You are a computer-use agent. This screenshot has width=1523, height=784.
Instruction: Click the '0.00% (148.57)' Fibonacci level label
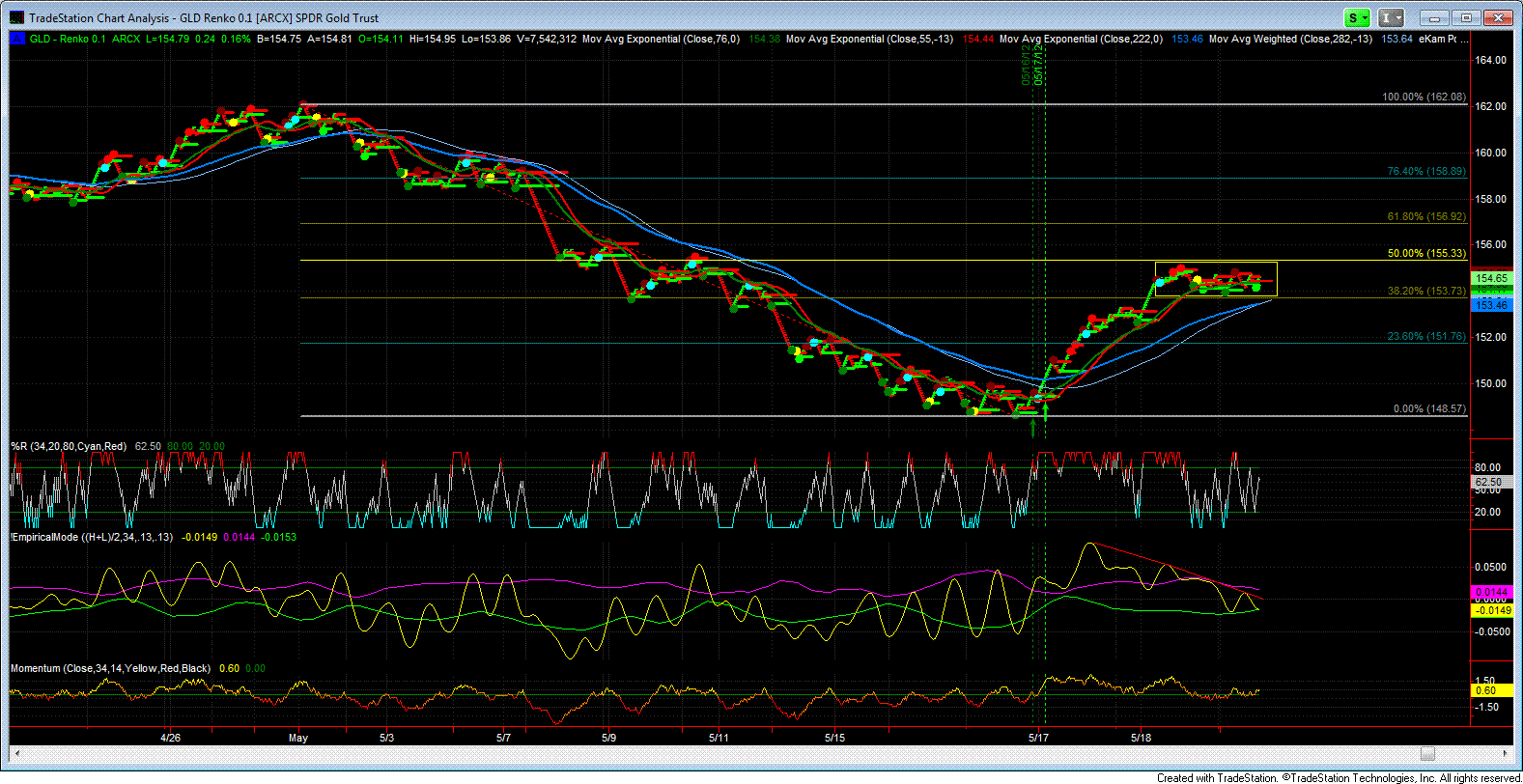[x=1429, y=408]
